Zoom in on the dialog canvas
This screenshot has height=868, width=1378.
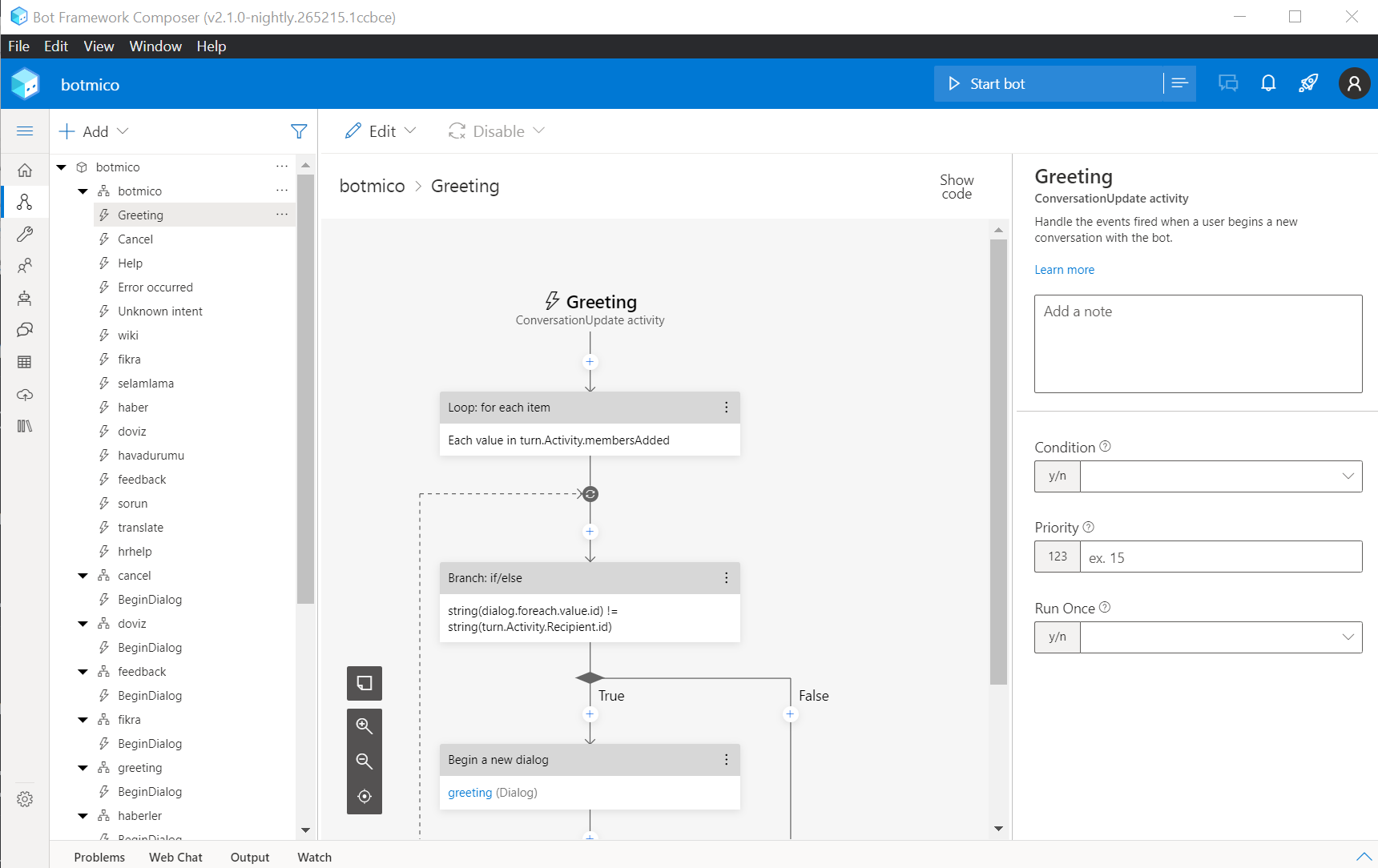[x=365, y=725]
